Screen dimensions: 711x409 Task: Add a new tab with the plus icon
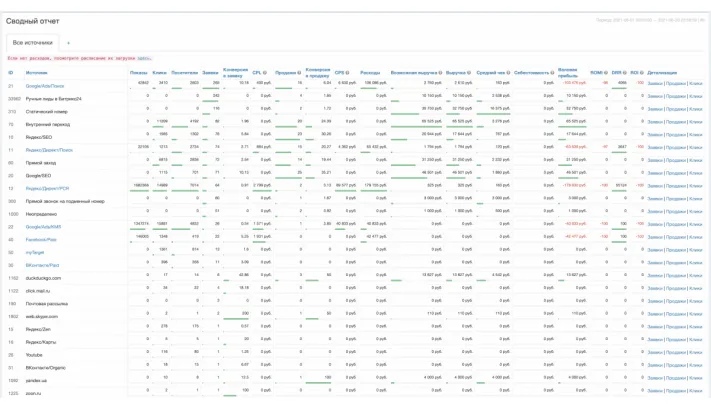68,43
